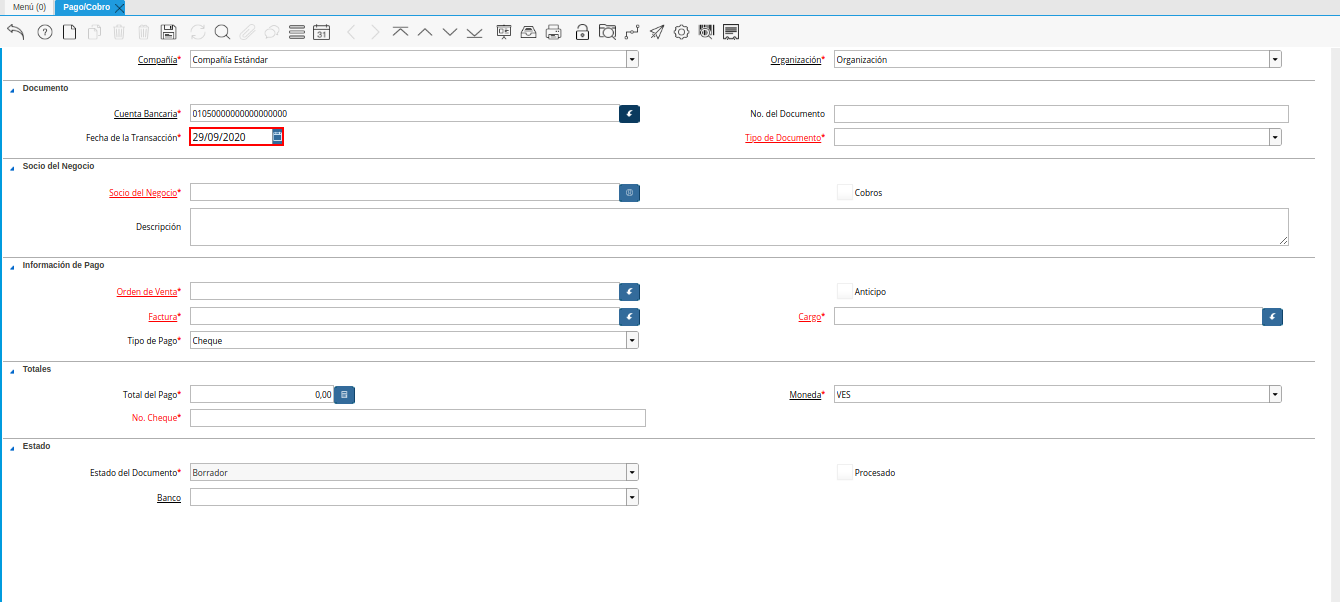Open calculator button beside Total del Pago

coord(344,395)
